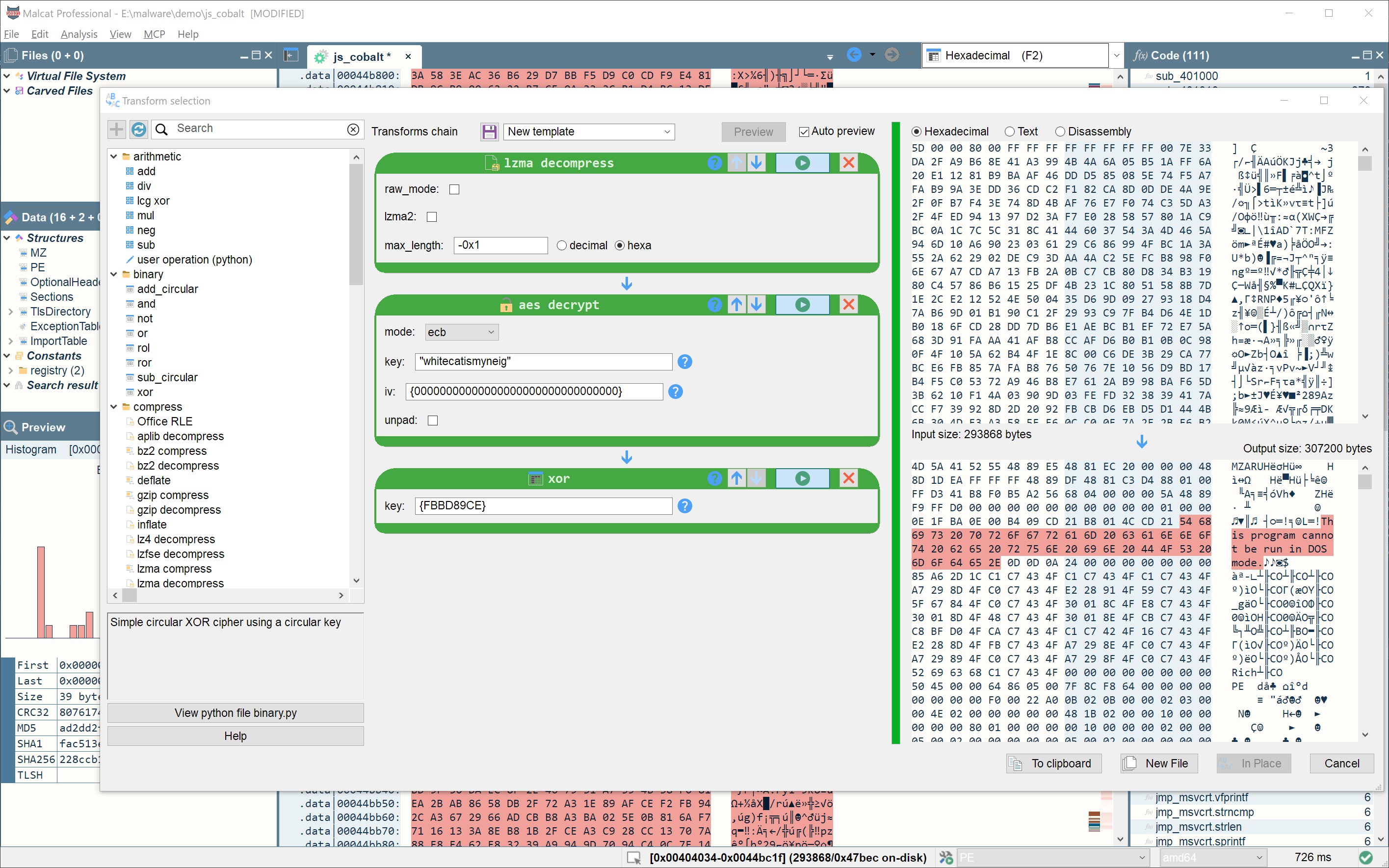The width and height of the screenshot is (1389, 868).
Task: Open help for the aes key field
Action: coord(685,362)
